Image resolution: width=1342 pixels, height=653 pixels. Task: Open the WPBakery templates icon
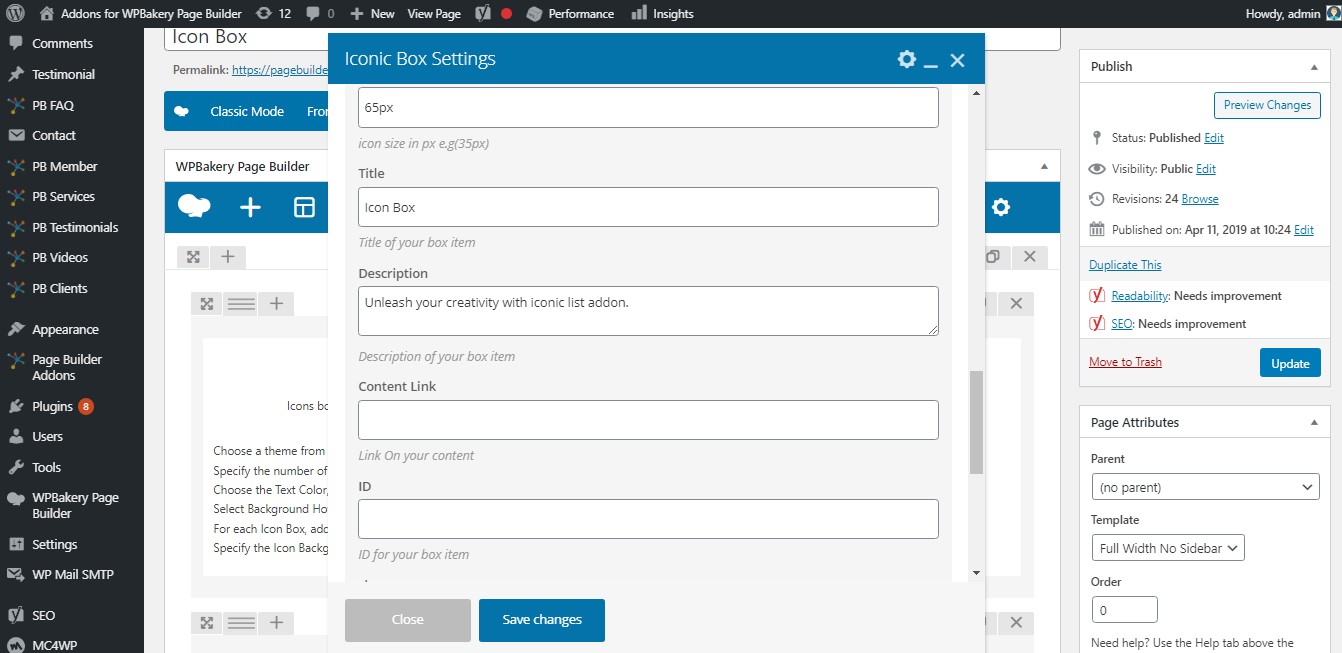pyautogui.click(x=304, y=207)
